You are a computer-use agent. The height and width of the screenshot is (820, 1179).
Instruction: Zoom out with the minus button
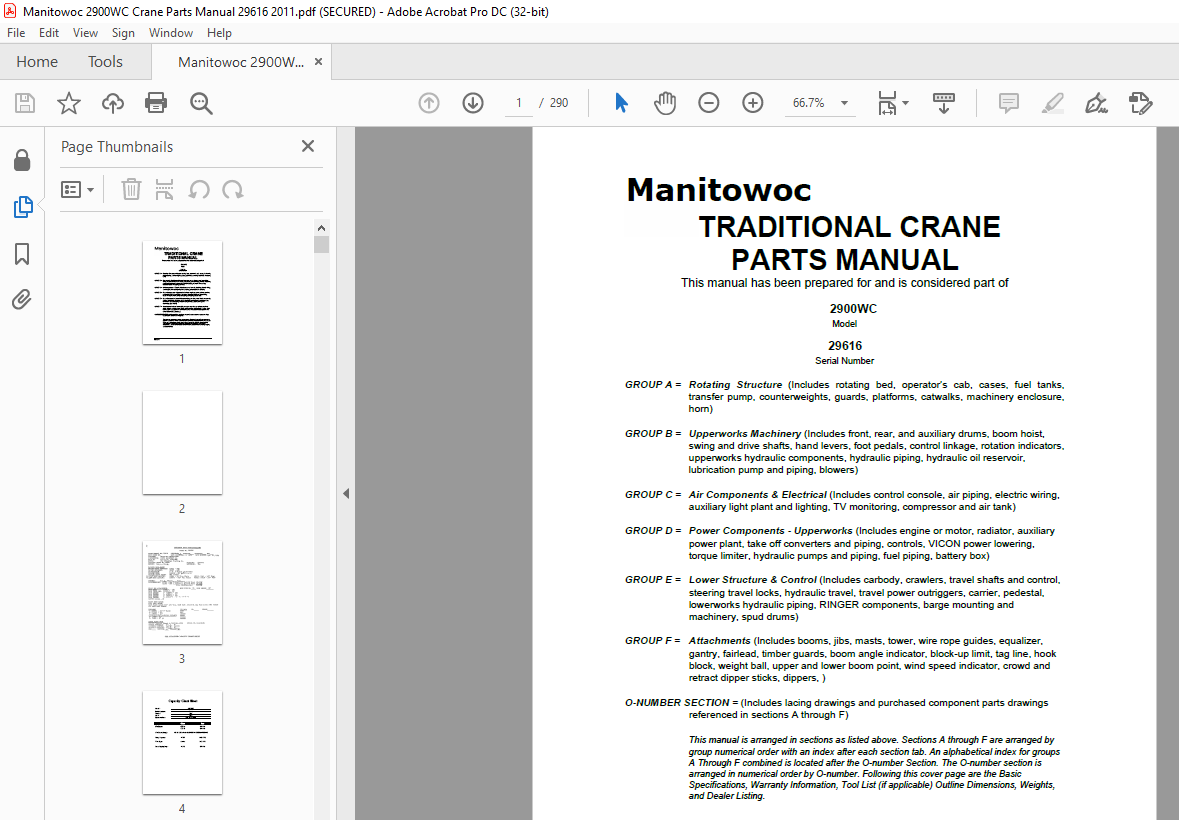(x=708, y=103)
